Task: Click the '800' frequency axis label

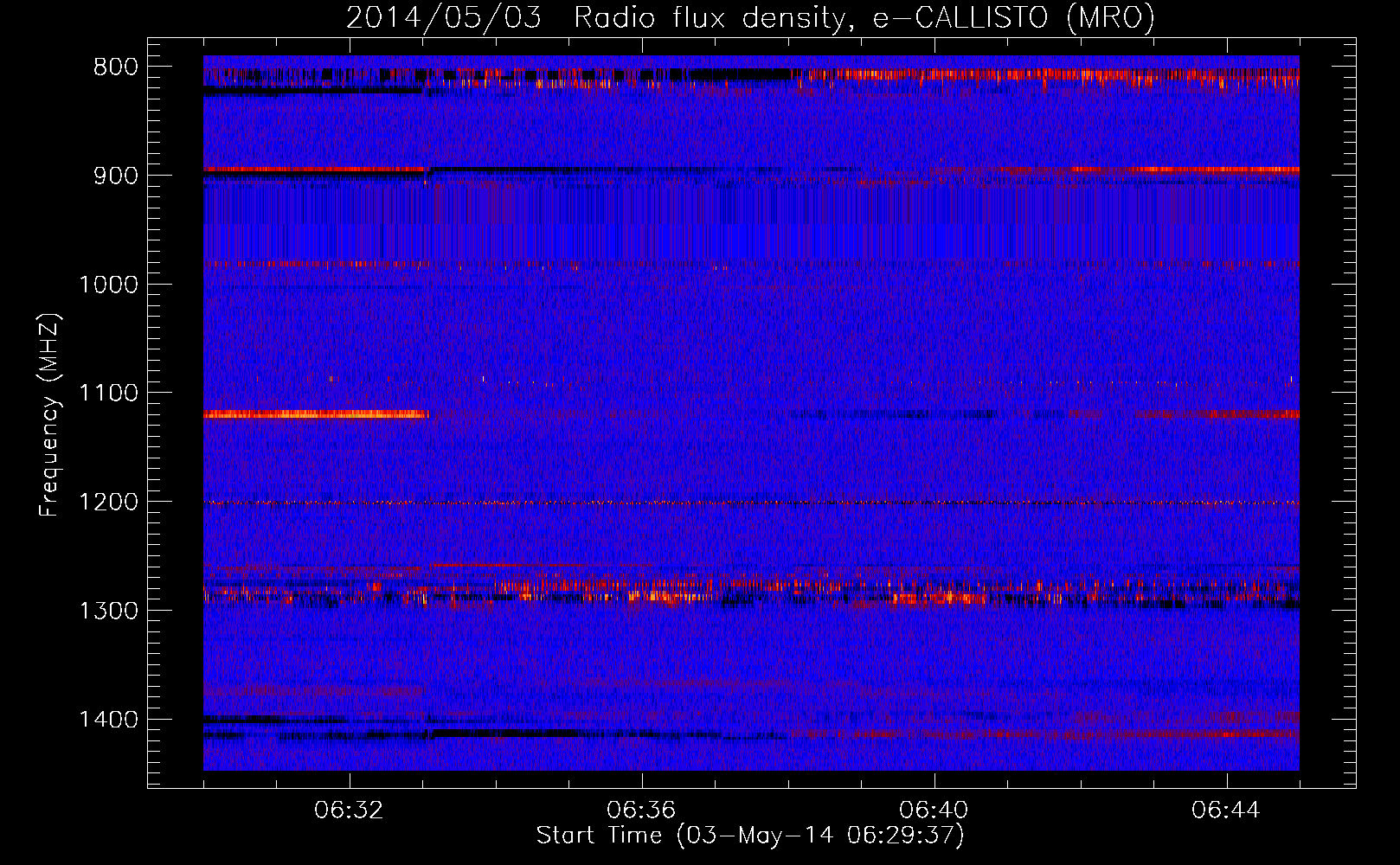Action: [x=115, y=67]
